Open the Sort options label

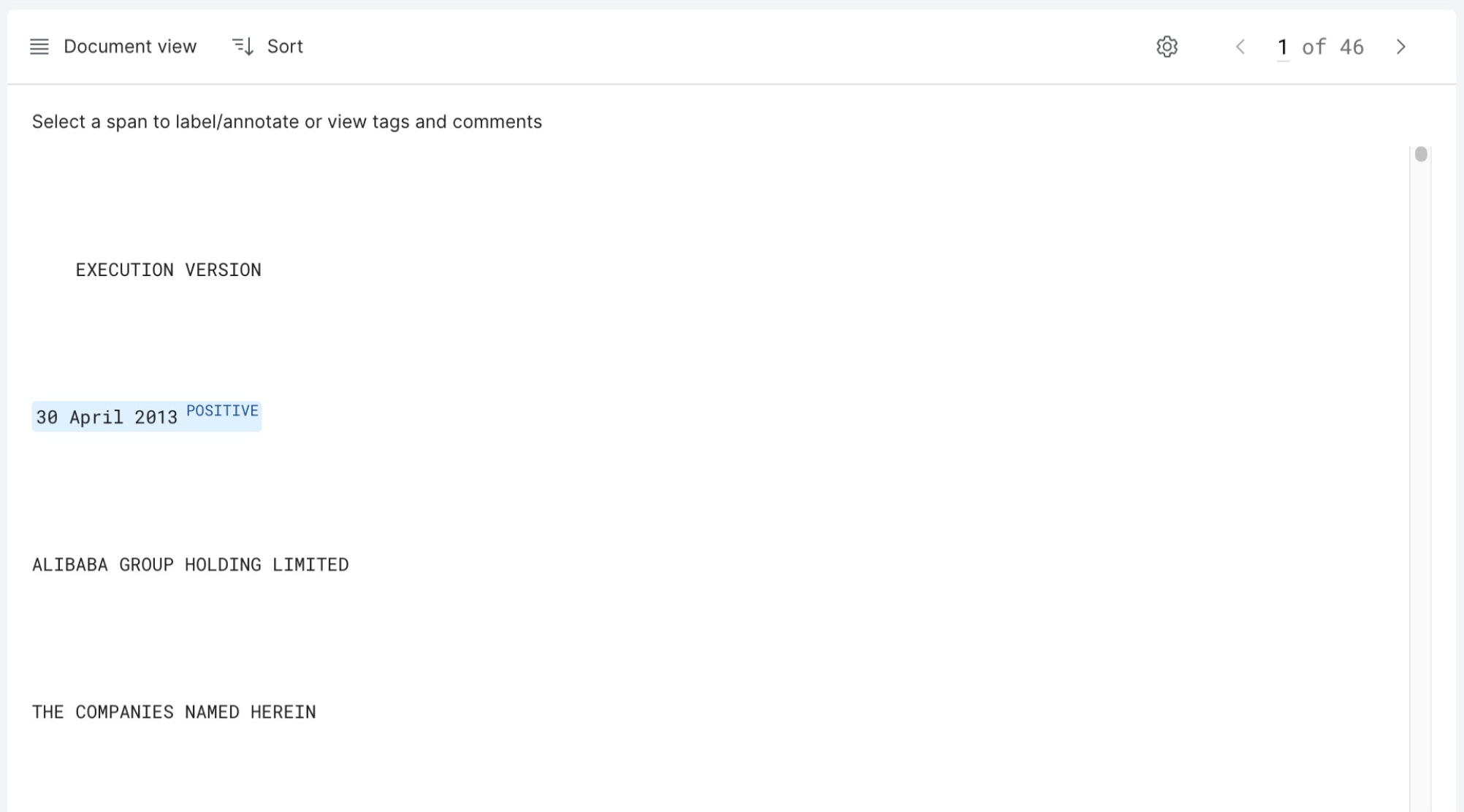(x=285, y=47)
